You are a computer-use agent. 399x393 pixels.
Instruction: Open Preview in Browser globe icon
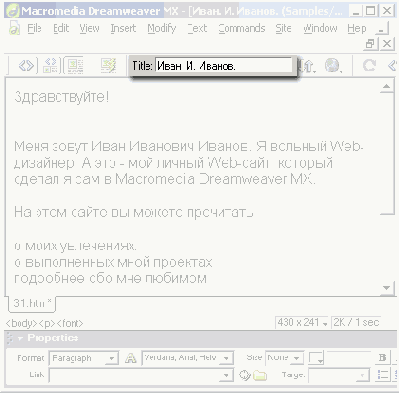333,66
